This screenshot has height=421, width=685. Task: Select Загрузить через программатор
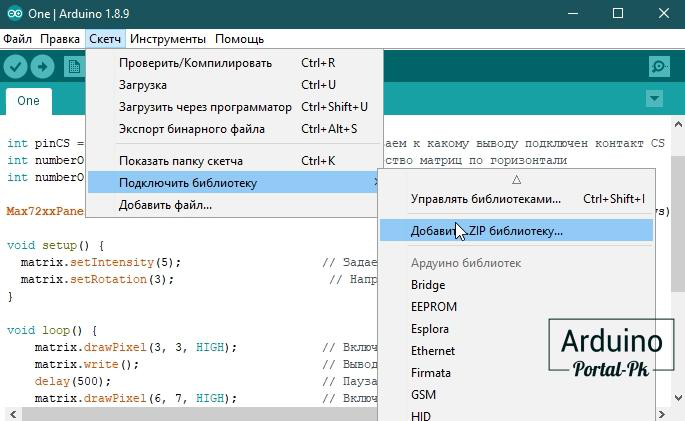coord(235,107)
